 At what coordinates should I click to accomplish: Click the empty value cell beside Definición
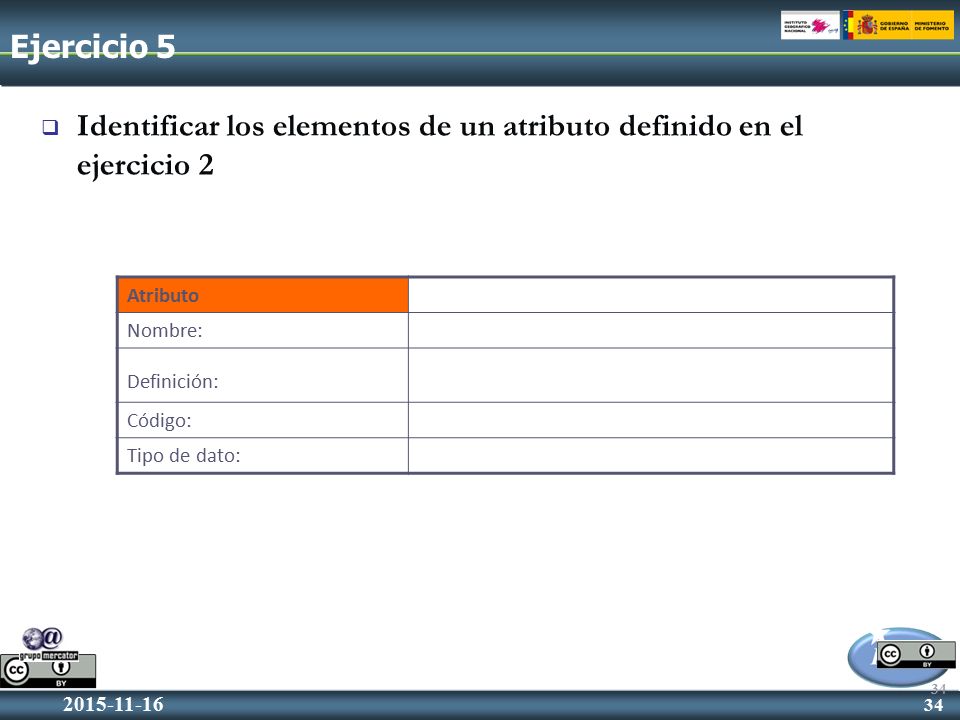click(651, 375)
